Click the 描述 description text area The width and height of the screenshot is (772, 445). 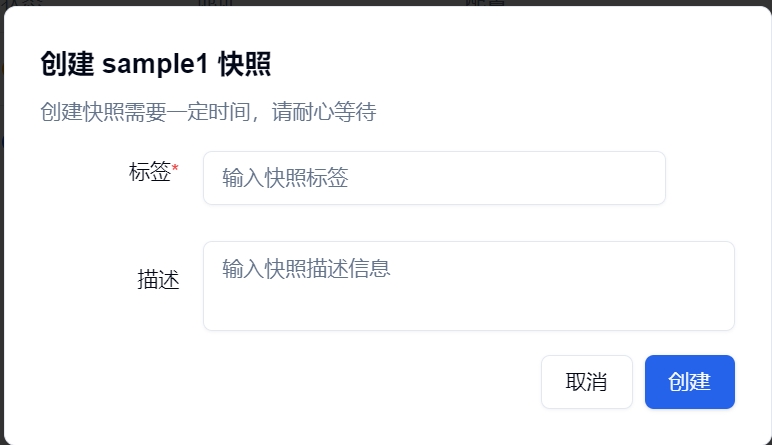(x=469, y=286)
